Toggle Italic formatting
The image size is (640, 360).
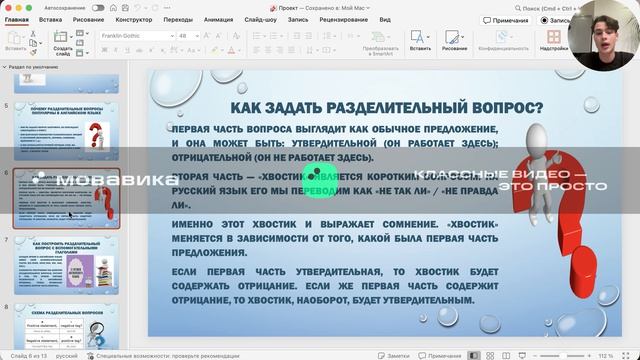pyautogui.click(x=116, y=50)
